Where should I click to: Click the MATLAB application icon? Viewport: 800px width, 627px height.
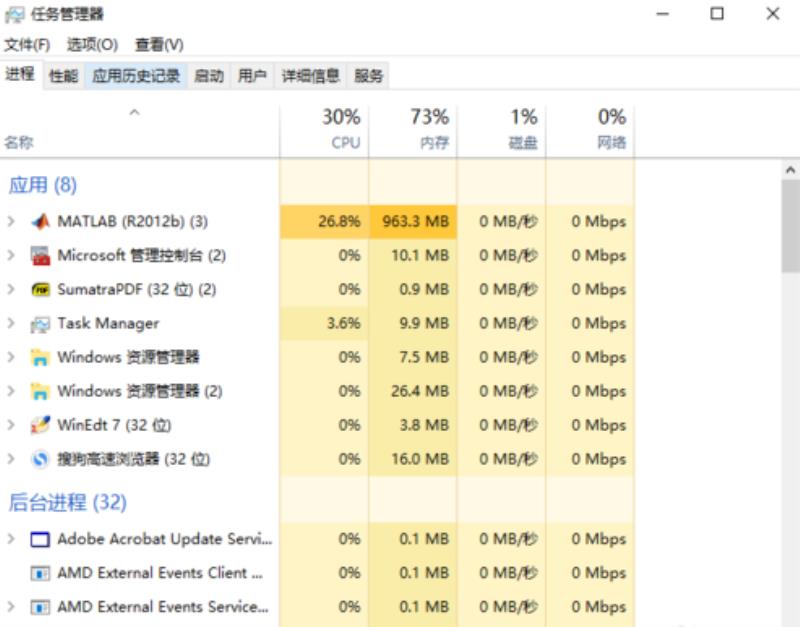pyautogui.click(x=40, y=221)
